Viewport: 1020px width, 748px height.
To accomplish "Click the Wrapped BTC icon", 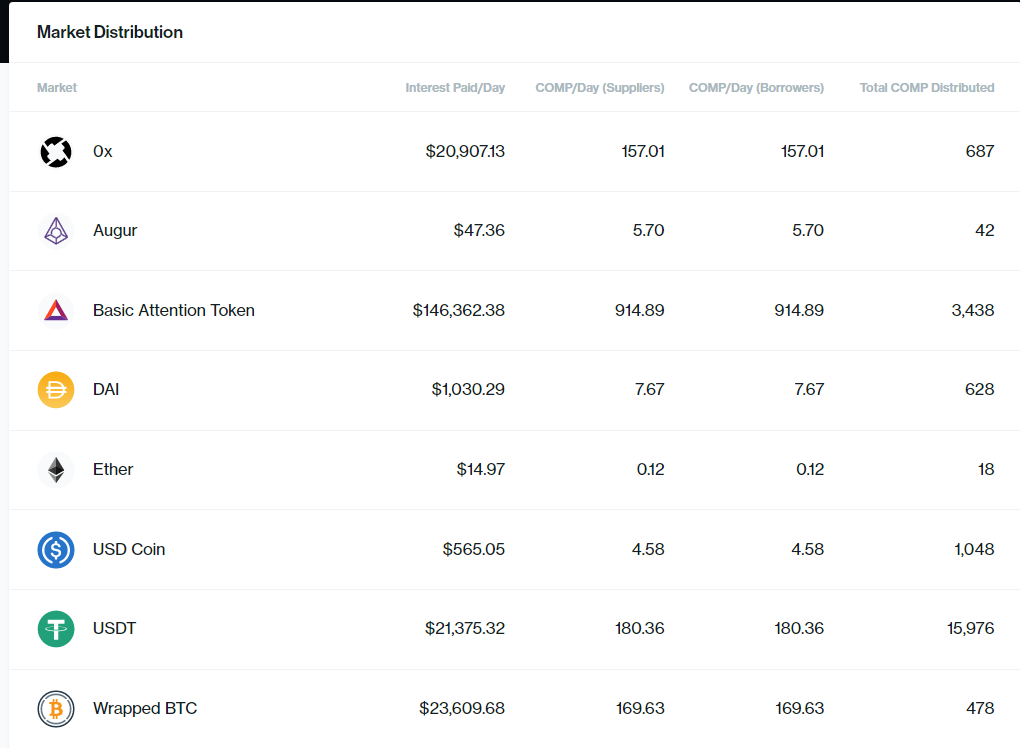I will point(56,708).
